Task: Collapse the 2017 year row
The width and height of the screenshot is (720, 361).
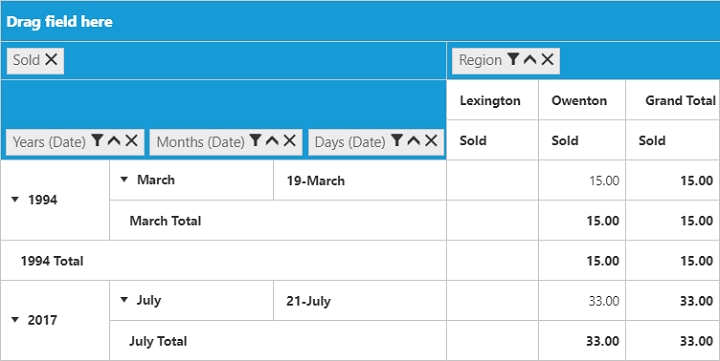Action: 15,320
